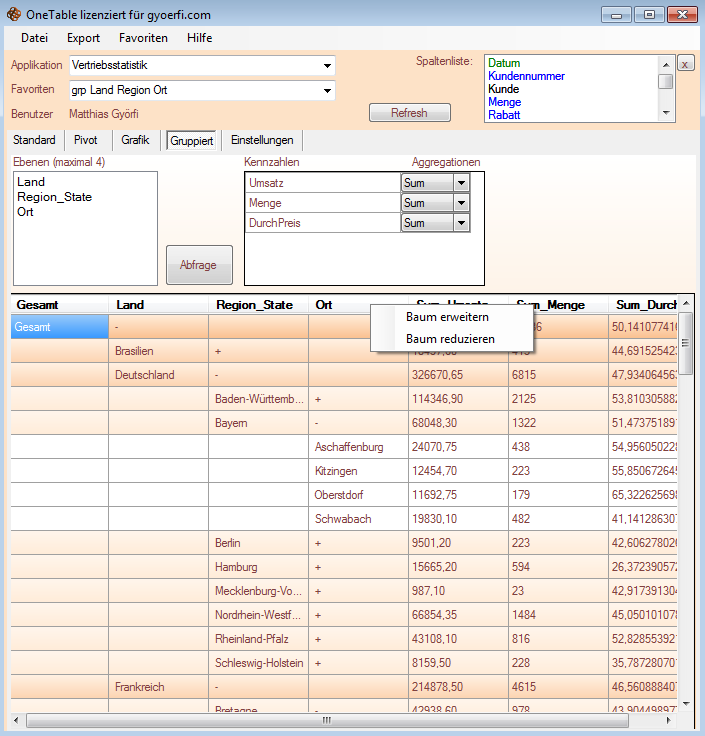Expand the Baden-Württemberg row plus sign

click(318, 399)
